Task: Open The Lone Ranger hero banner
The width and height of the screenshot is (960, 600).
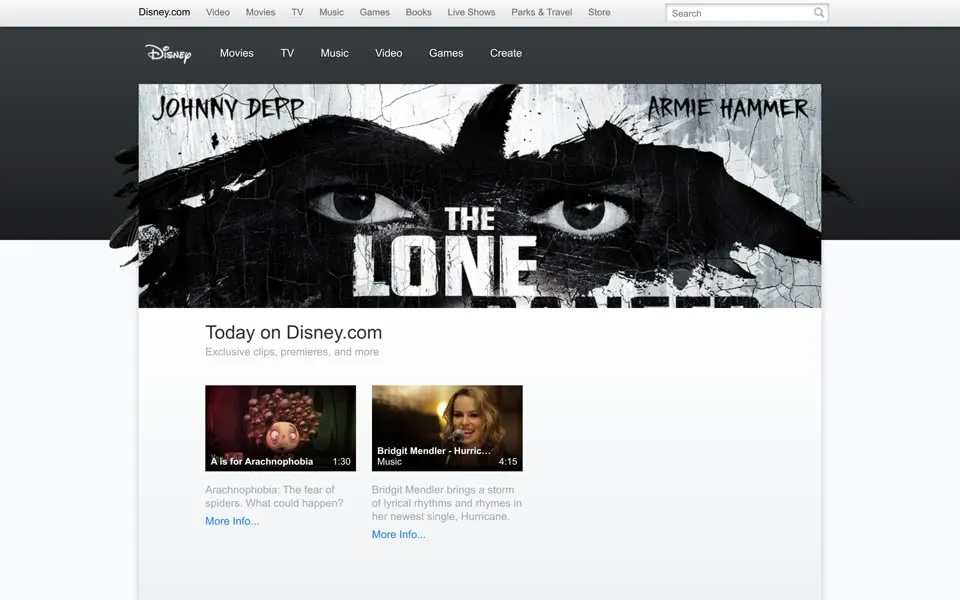Action: [x=480, y=196]
